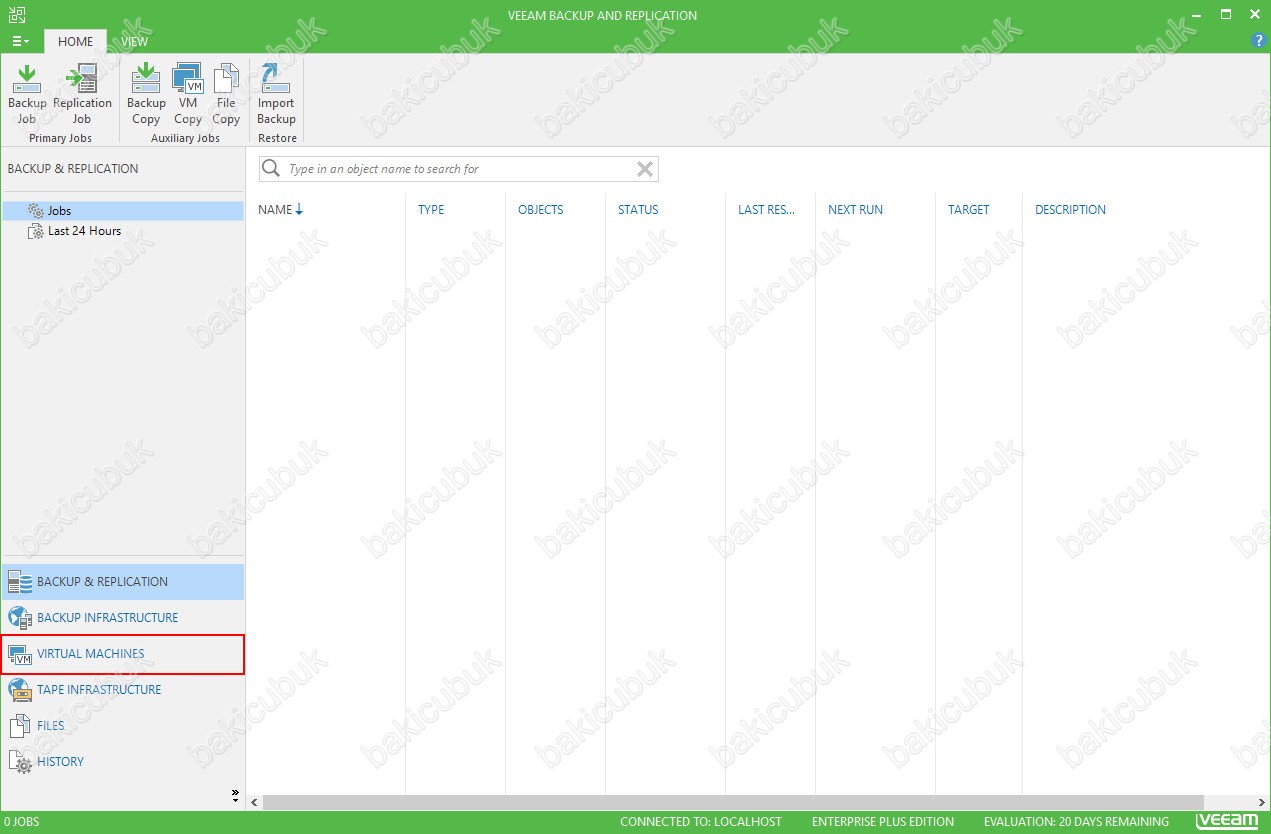
Task: Click the Backup Infrastructure globe icon
Action: coord(20,618)
